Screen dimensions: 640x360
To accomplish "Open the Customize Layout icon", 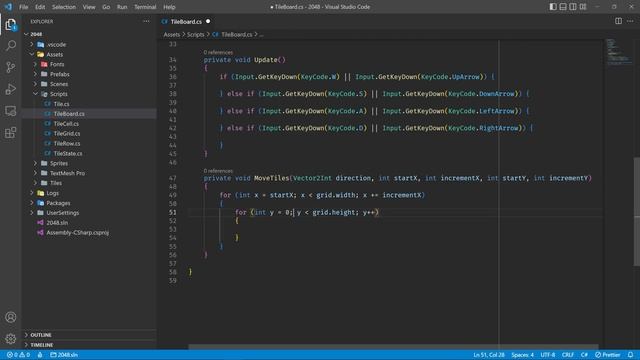I will 583,7.
